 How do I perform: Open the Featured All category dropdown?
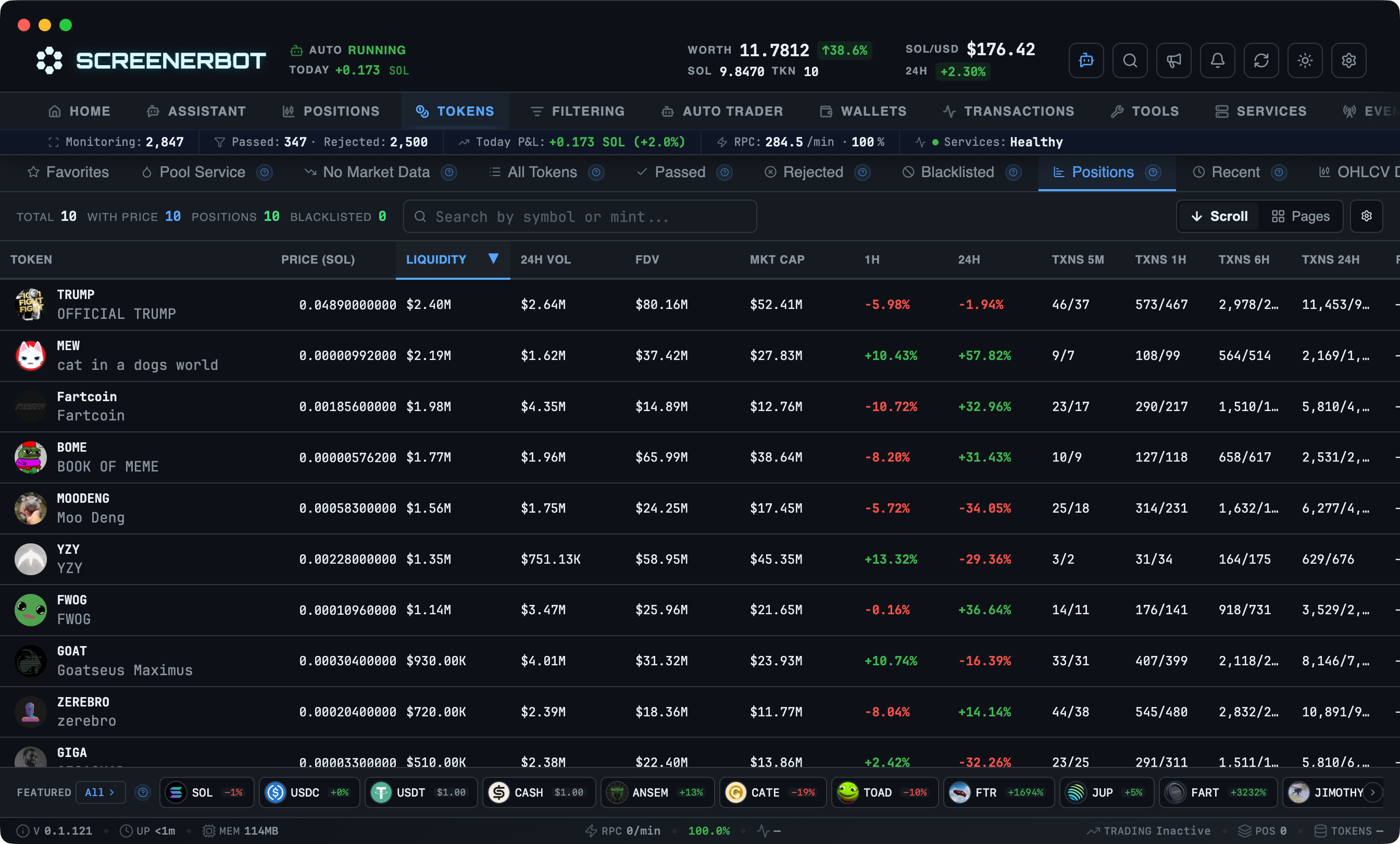tap(100, 792)
